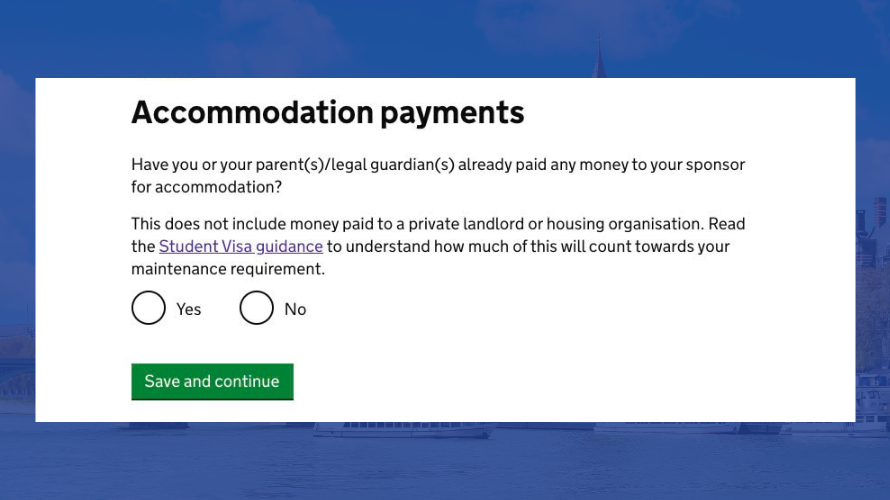The height and width of the screenshot is (500, 890).
Task: Select the No radio button circle
Action: (256, 308)
